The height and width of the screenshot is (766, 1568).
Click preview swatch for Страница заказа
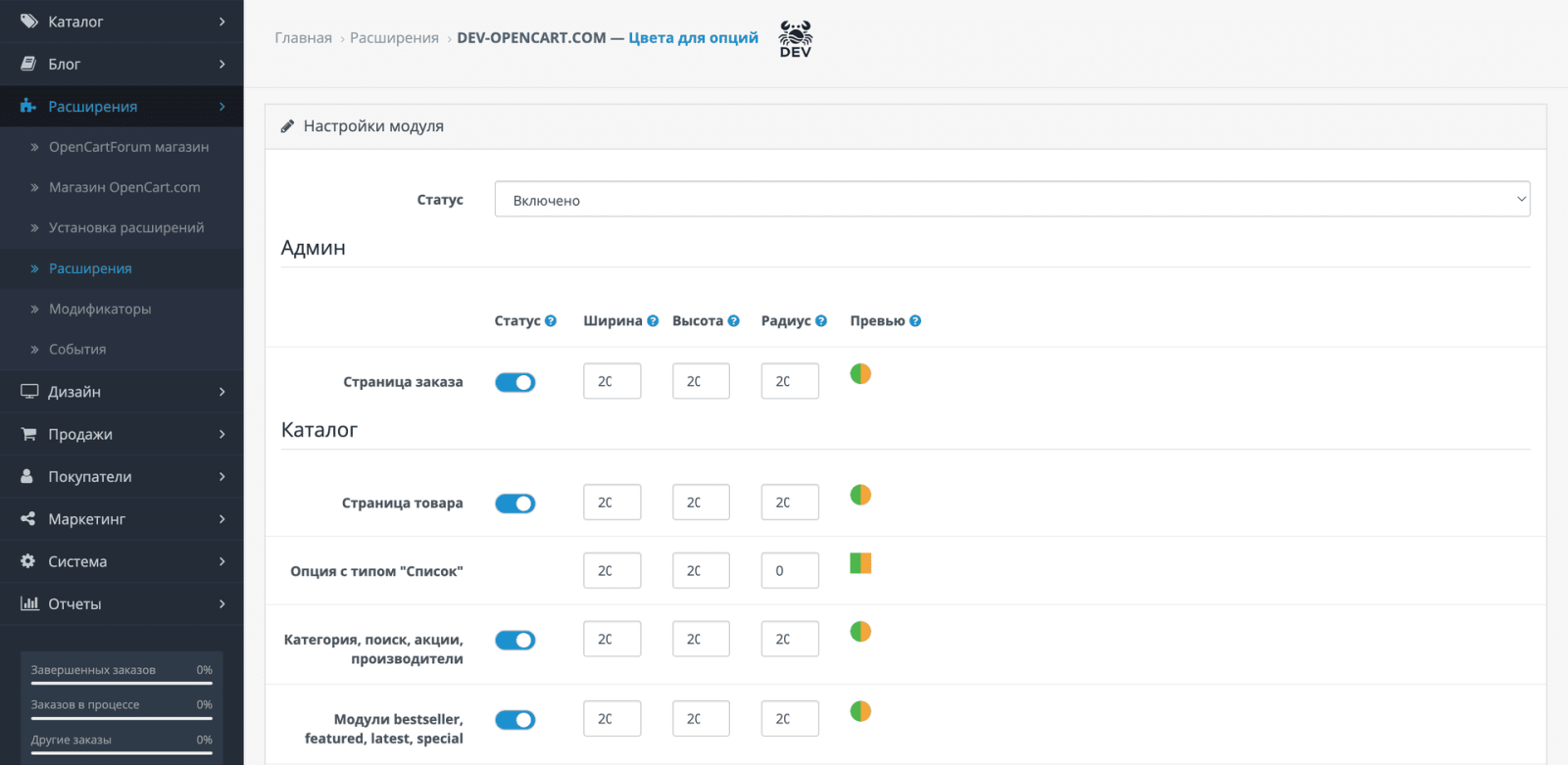click(x=860, y=373)
